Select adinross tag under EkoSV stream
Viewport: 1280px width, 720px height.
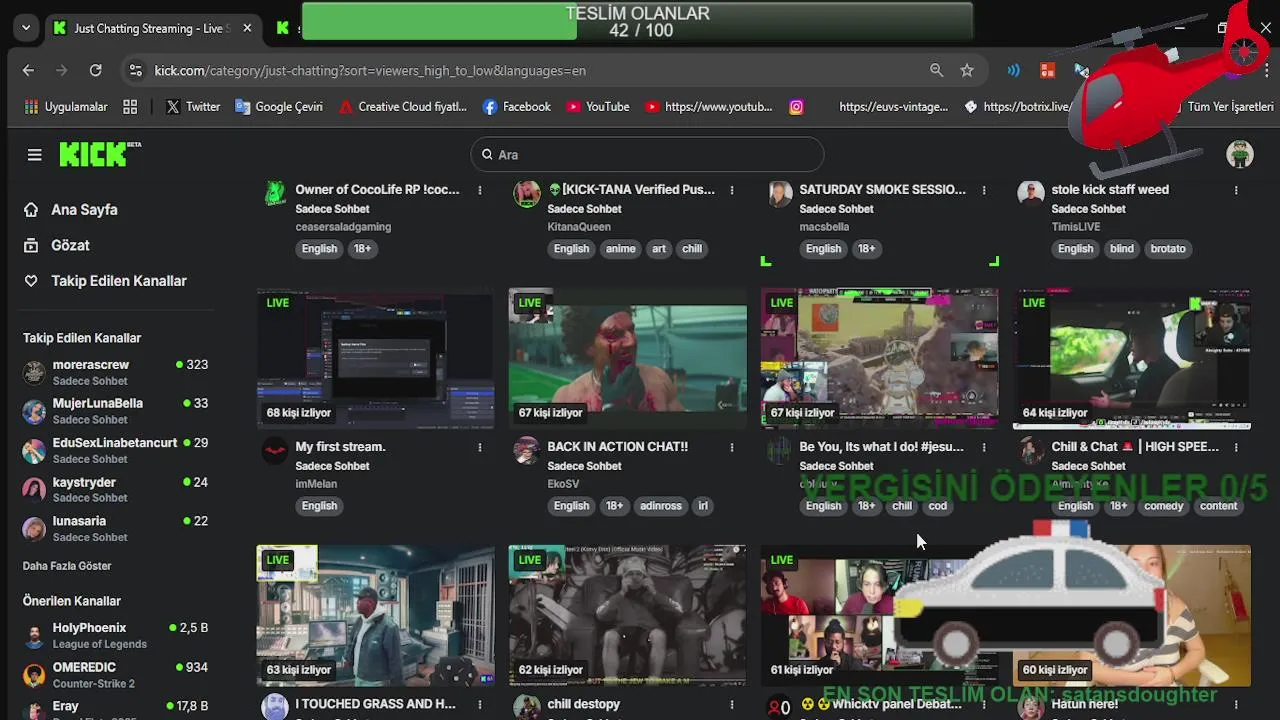click(661, 506)
